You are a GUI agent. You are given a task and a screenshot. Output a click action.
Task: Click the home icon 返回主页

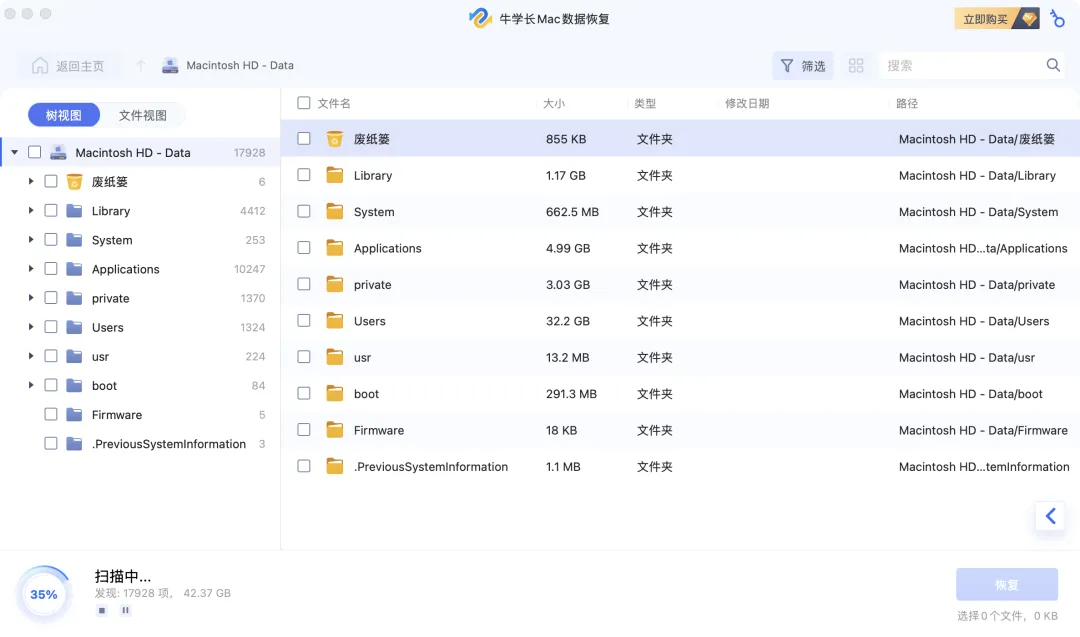pyautogui.click(x=40, y=66)
